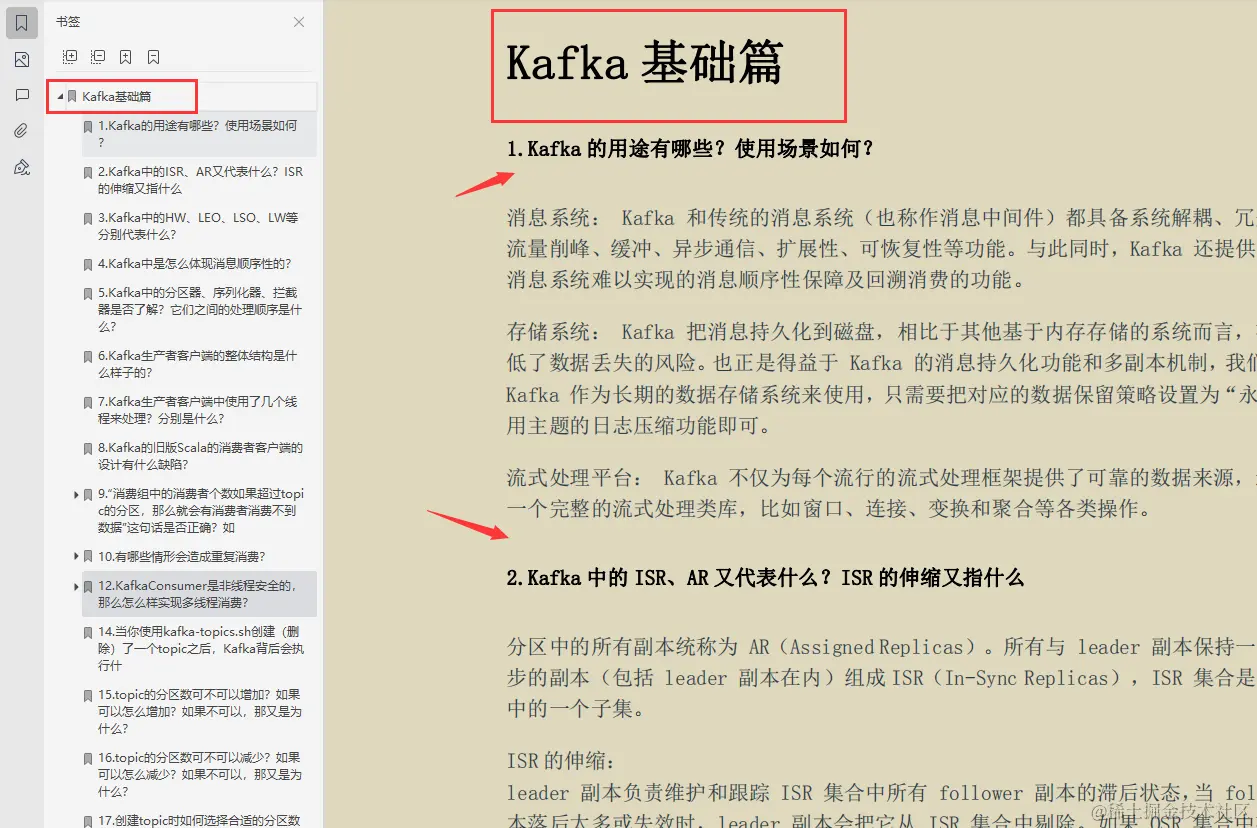Open the signature pen panel icon
Viewport: 1257px width, 828px height.
21,167
